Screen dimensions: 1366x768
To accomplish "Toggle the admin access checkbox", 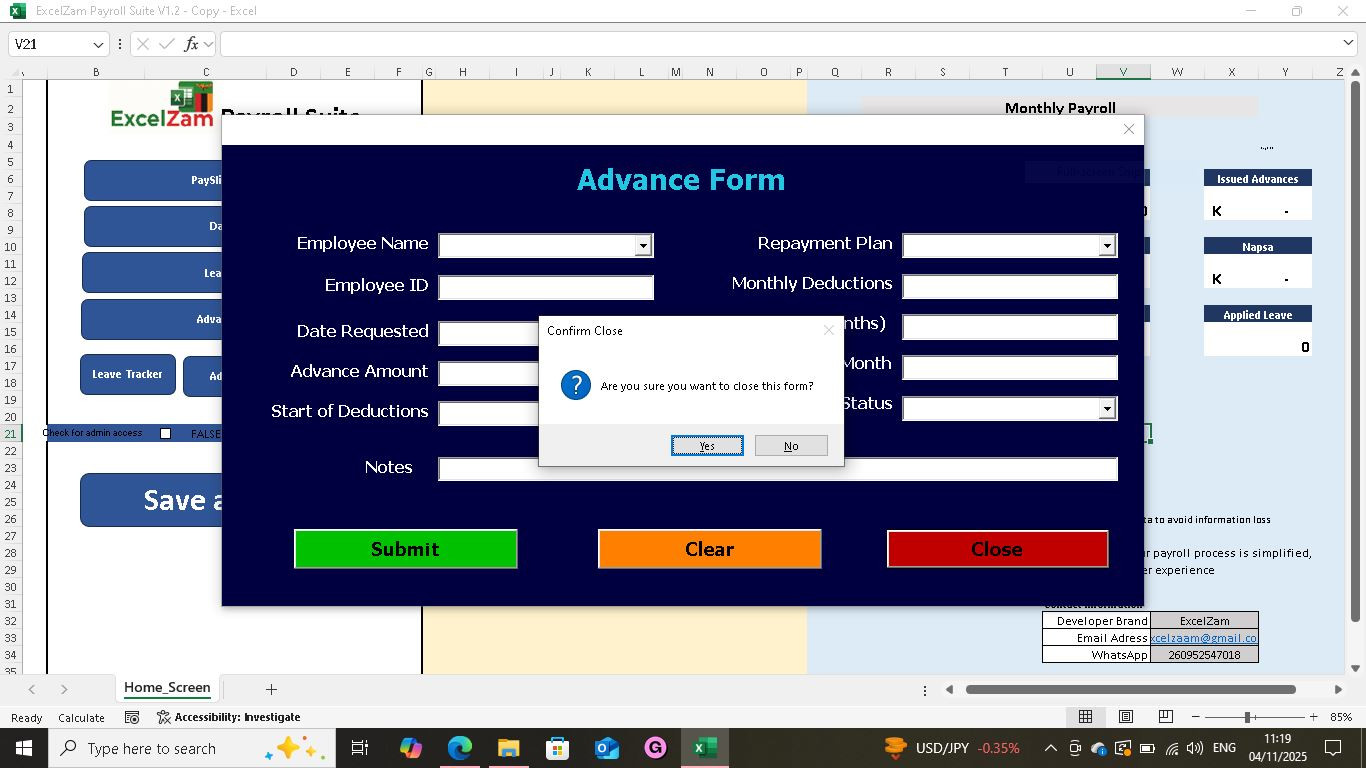I will (166, 433).
